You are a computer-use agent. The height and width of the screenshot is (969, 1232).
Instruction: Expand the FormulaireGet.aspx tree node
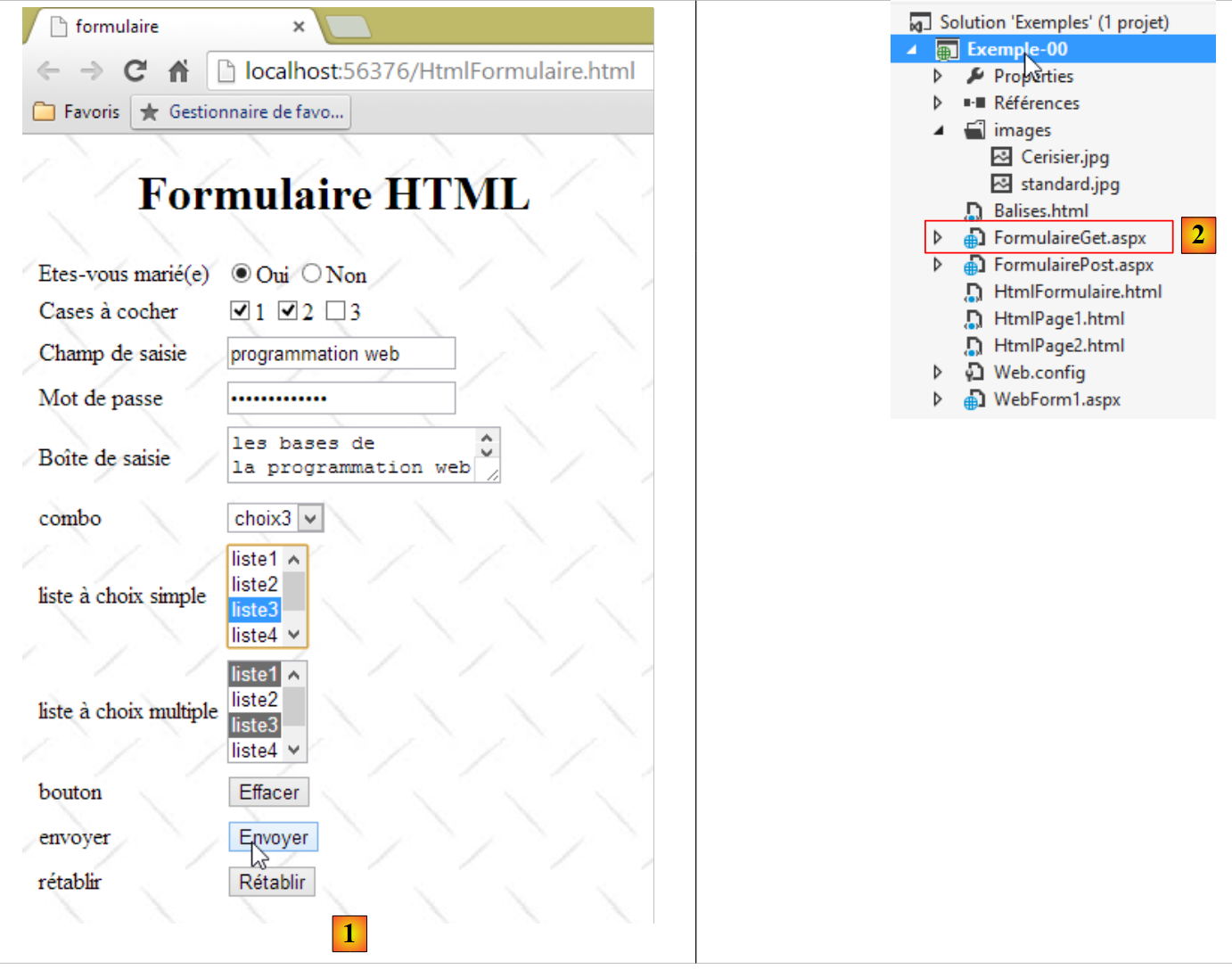[938, 238]
